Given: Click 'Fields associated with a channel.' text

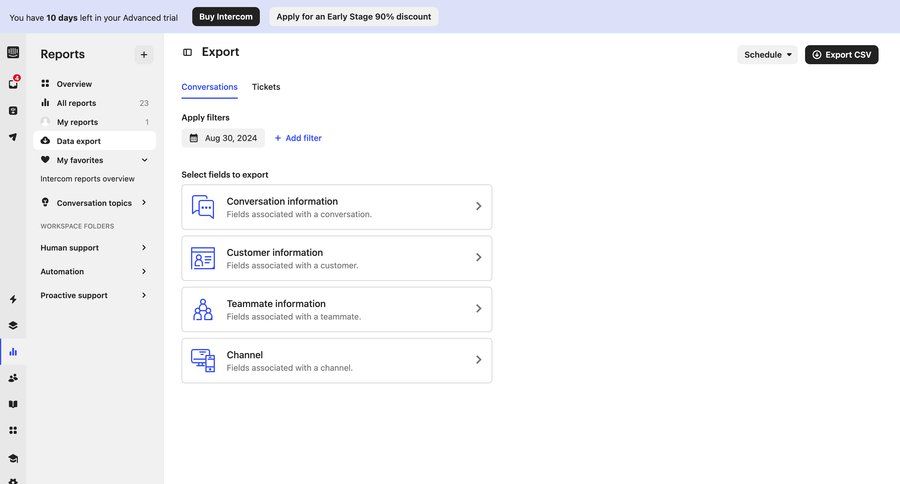Looking at the screenshot, I should coord(289,367).
